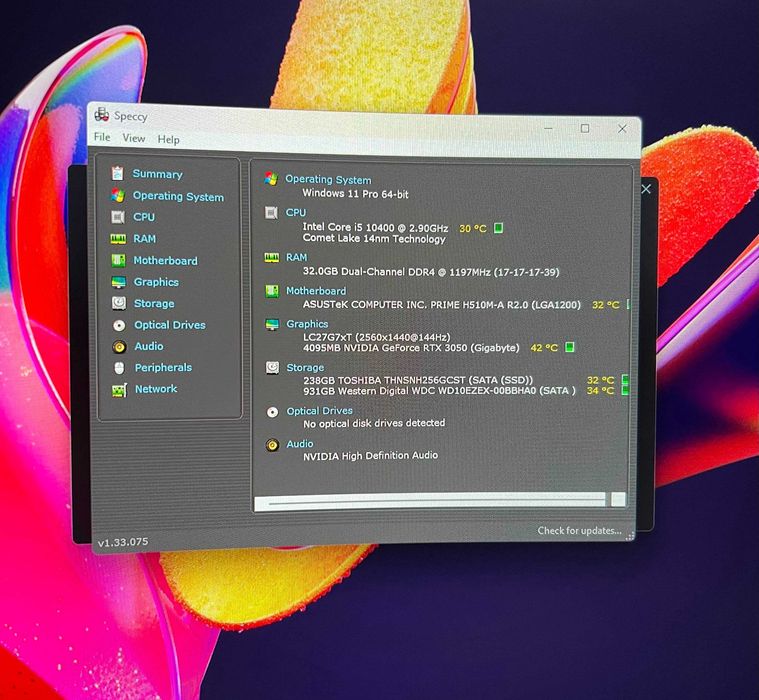
Task: Click the motherboard temperature value 32 °C
Action: (x=606, y=304)
